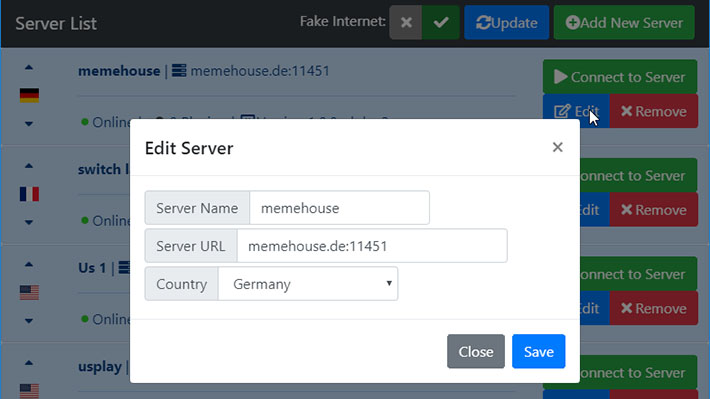Enable Fake Internet with the checkmark toggle

[x=441, y=22]
